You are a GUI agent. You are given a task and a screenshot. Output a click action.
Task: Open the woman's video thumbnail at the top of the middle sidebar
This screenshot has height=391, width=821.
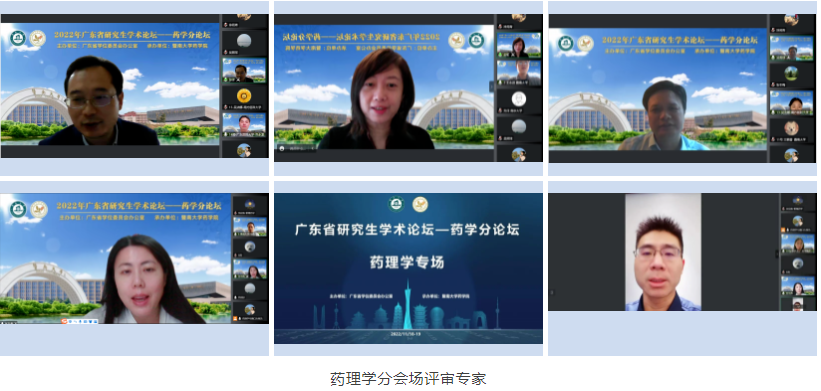[518, 46]
